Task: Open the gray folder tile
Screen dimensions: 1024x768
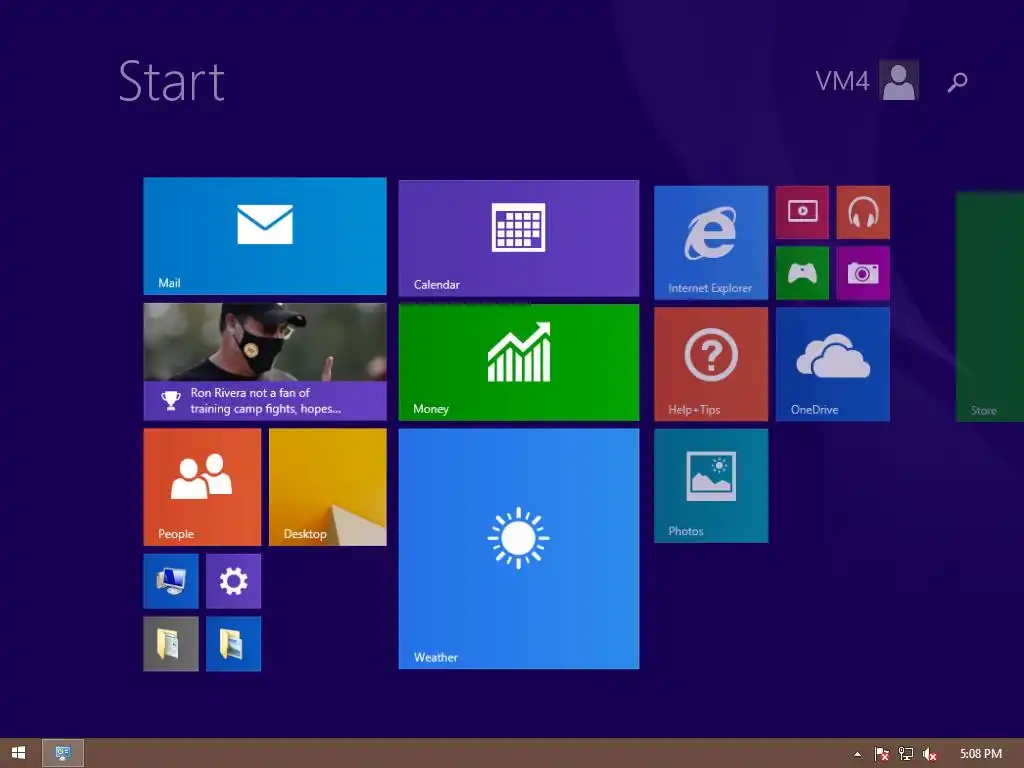Action: pyautogui.click(x=170, y=643)
